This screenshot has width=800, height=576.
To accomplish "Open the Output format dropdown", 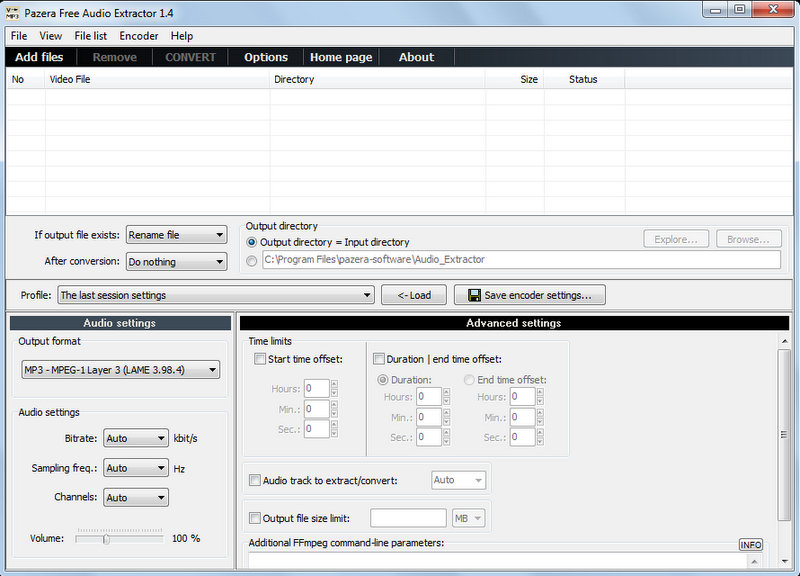I will 120,370.
